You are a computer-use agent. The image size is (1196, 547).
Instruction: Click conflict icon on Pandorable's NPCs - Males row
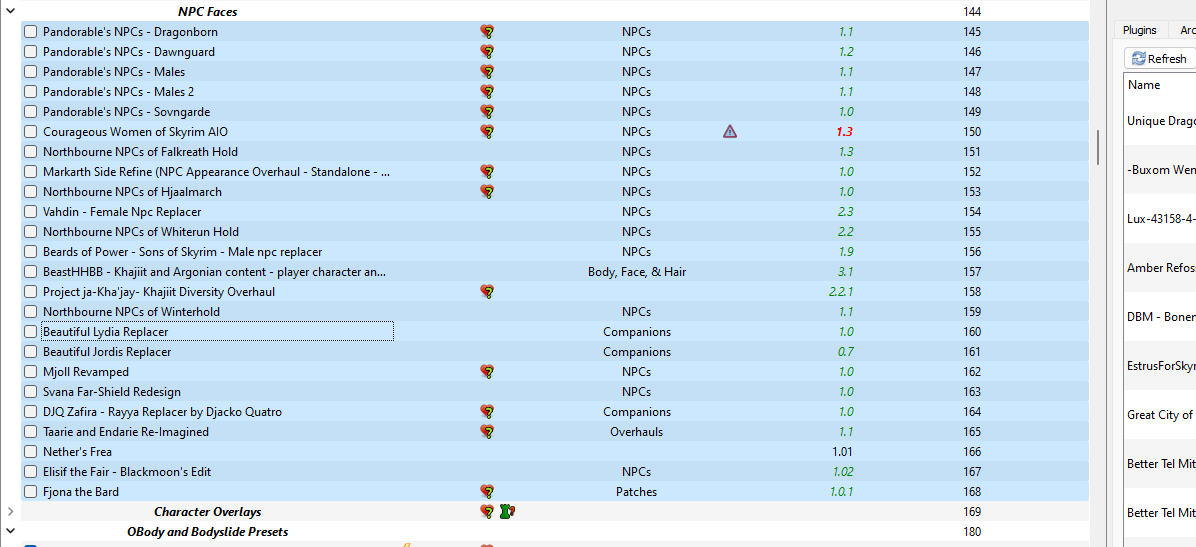(x=487, y=72)
